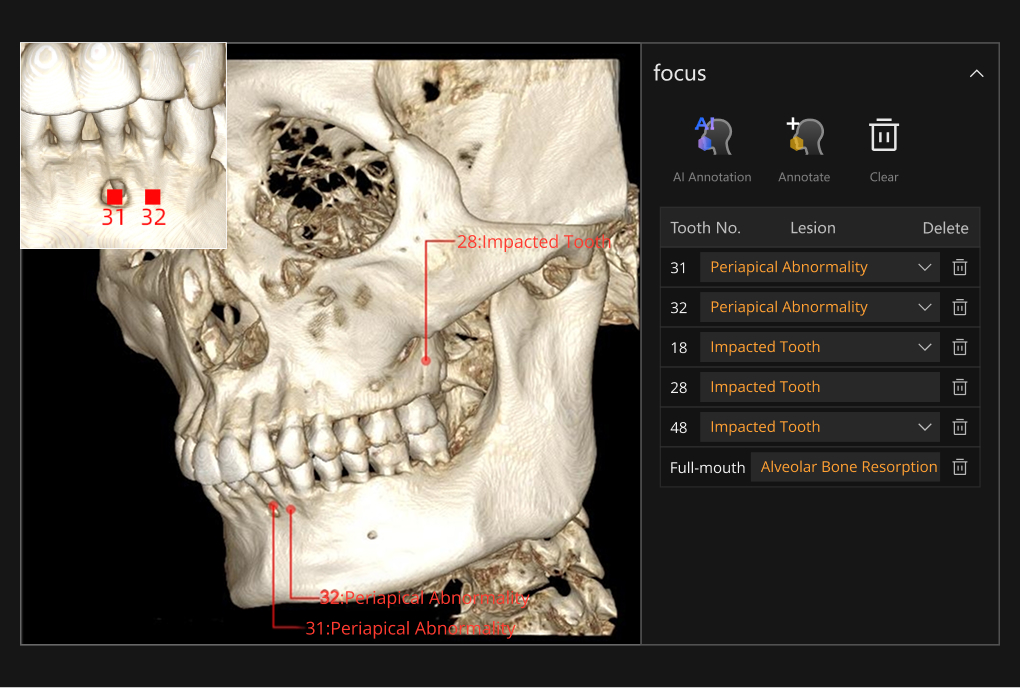Viewport: 1020px width, 688px height.
Task: Delete the tooth 32 lesion row
Action: click(960, 307)
